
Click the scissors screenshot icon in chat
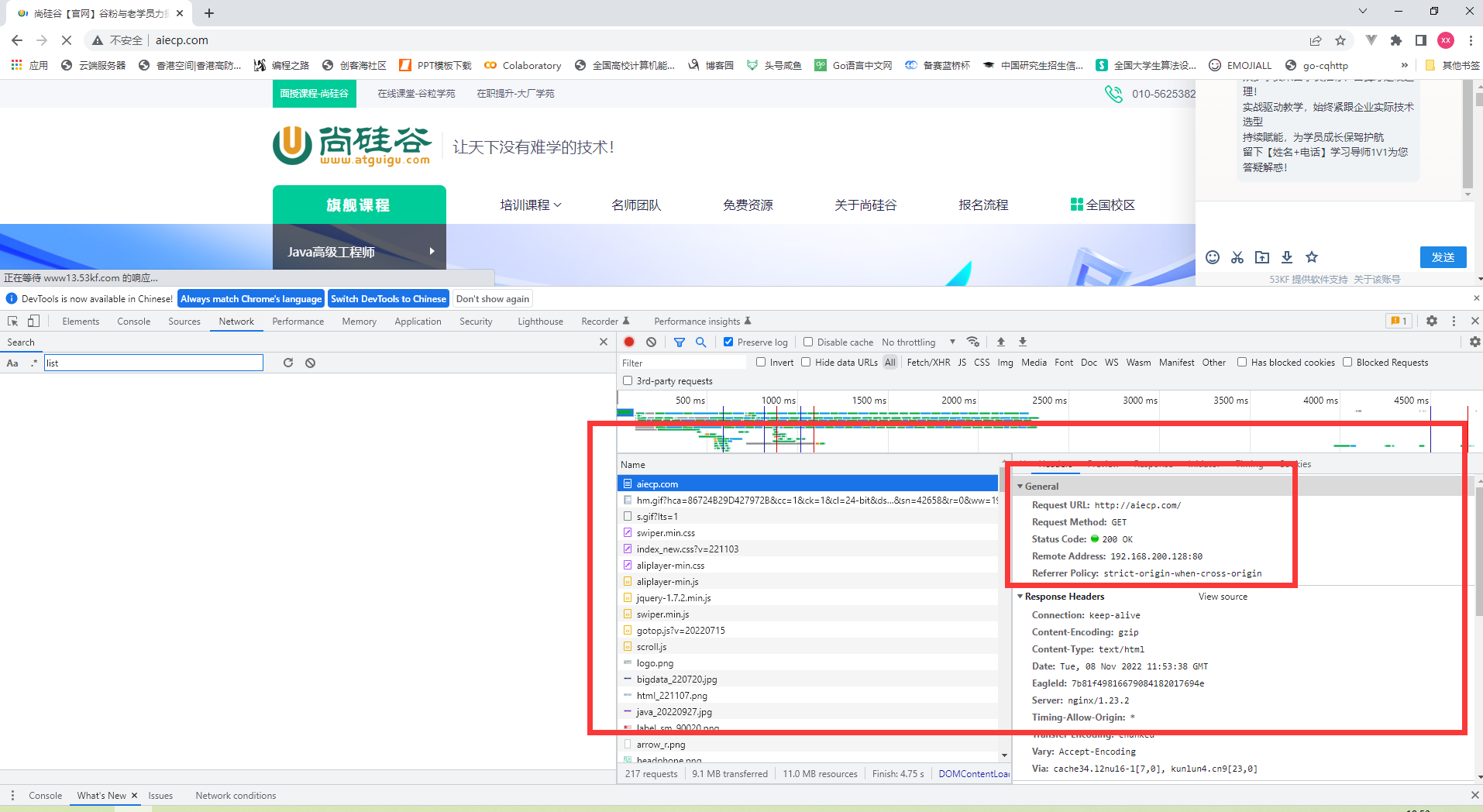coord(1237,257)
